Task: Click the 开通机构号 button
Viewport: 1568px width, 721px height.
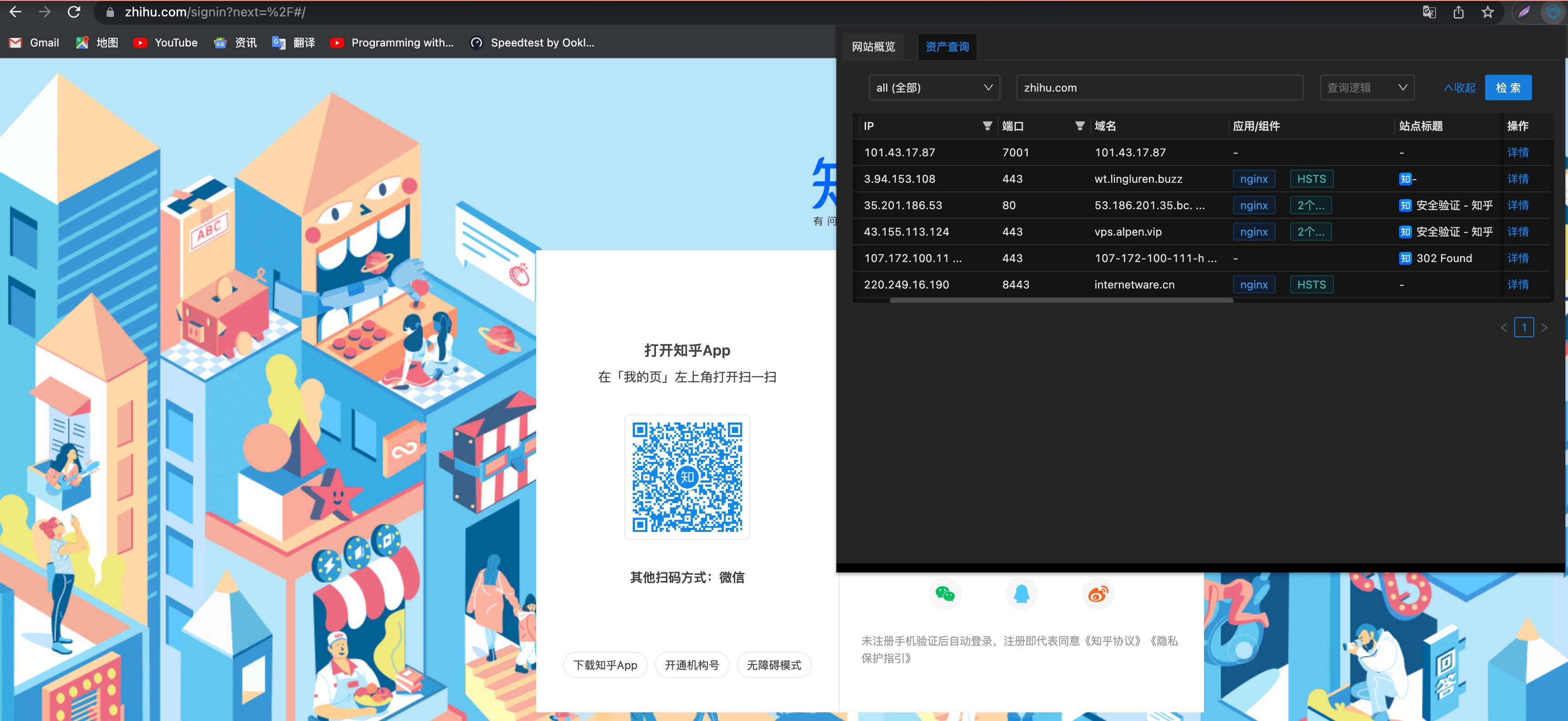Action: click(x=692, y=665)
